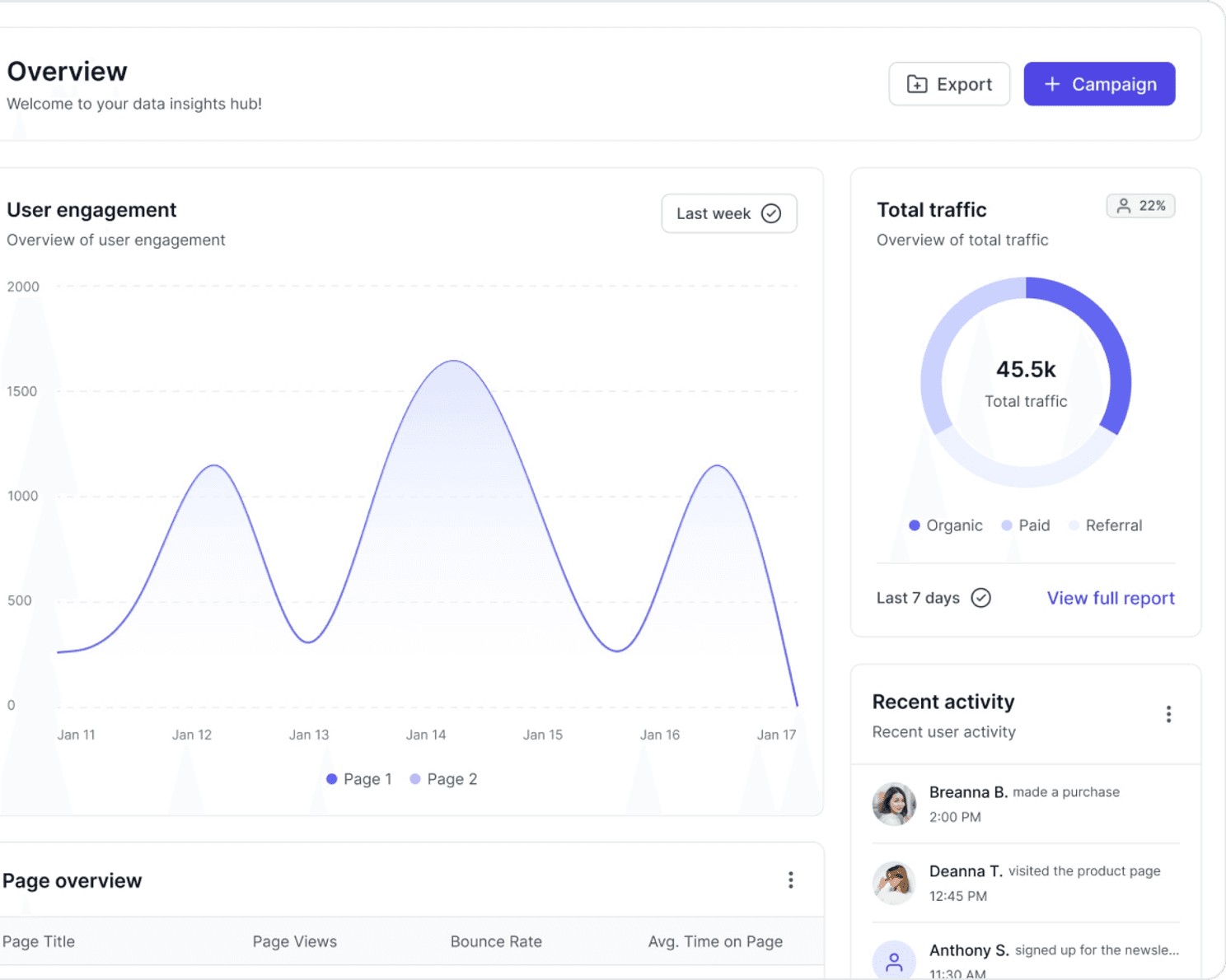Open Page overview three-dot options
Screen dimensions: 1226x980
coord(790,880)
